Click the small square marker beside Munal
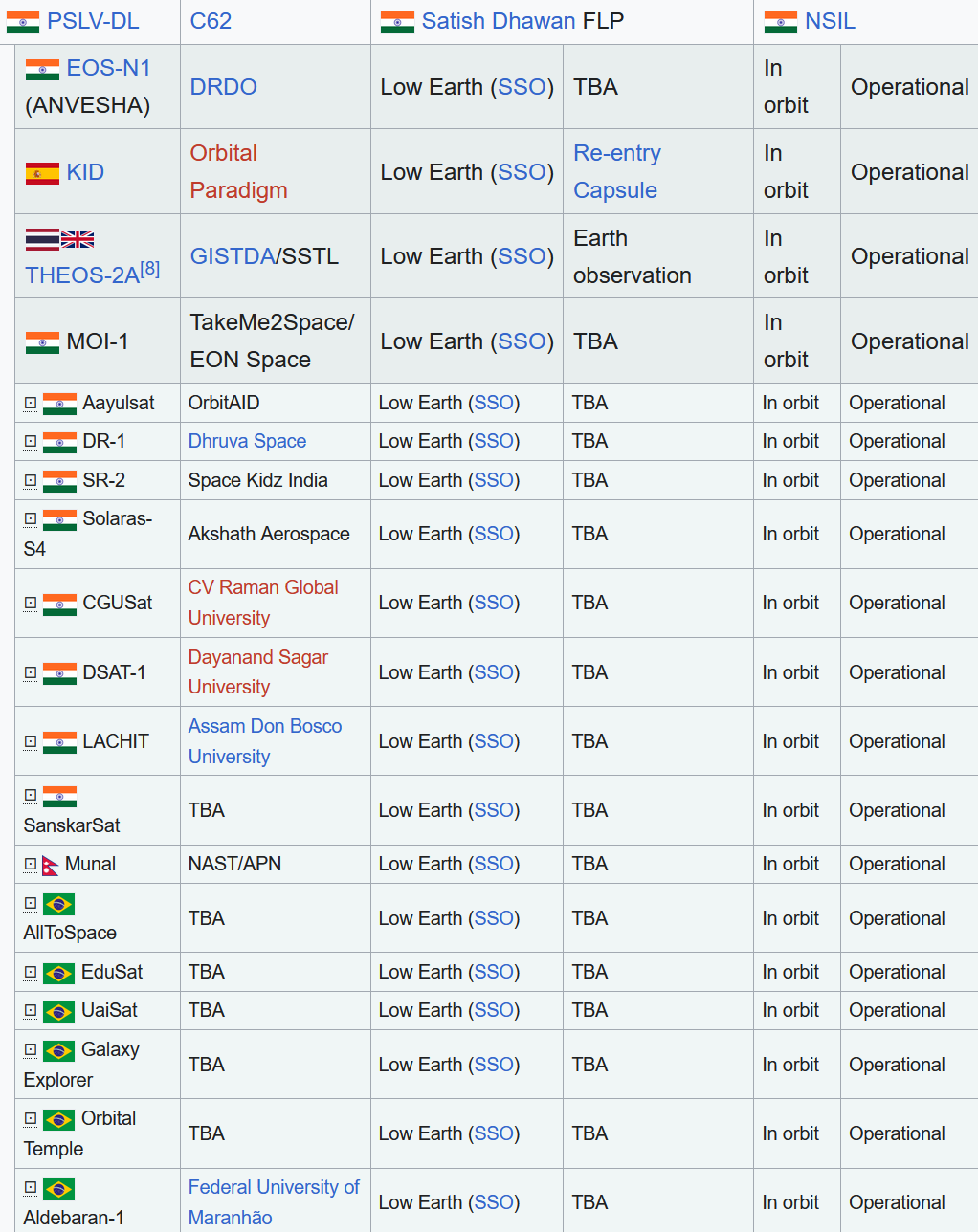This screenshot has width=978, height=1232. pos(31,865)
